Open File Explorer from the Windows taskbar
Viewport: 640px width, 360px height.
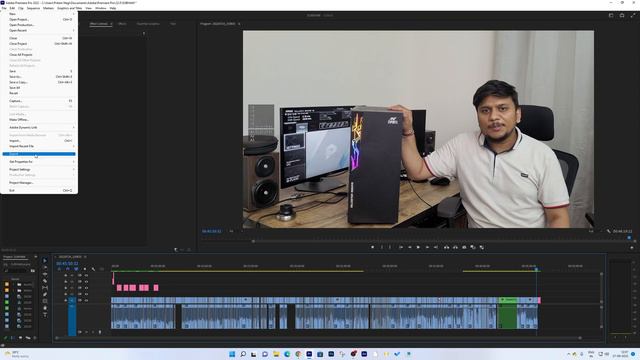(276, 354)
